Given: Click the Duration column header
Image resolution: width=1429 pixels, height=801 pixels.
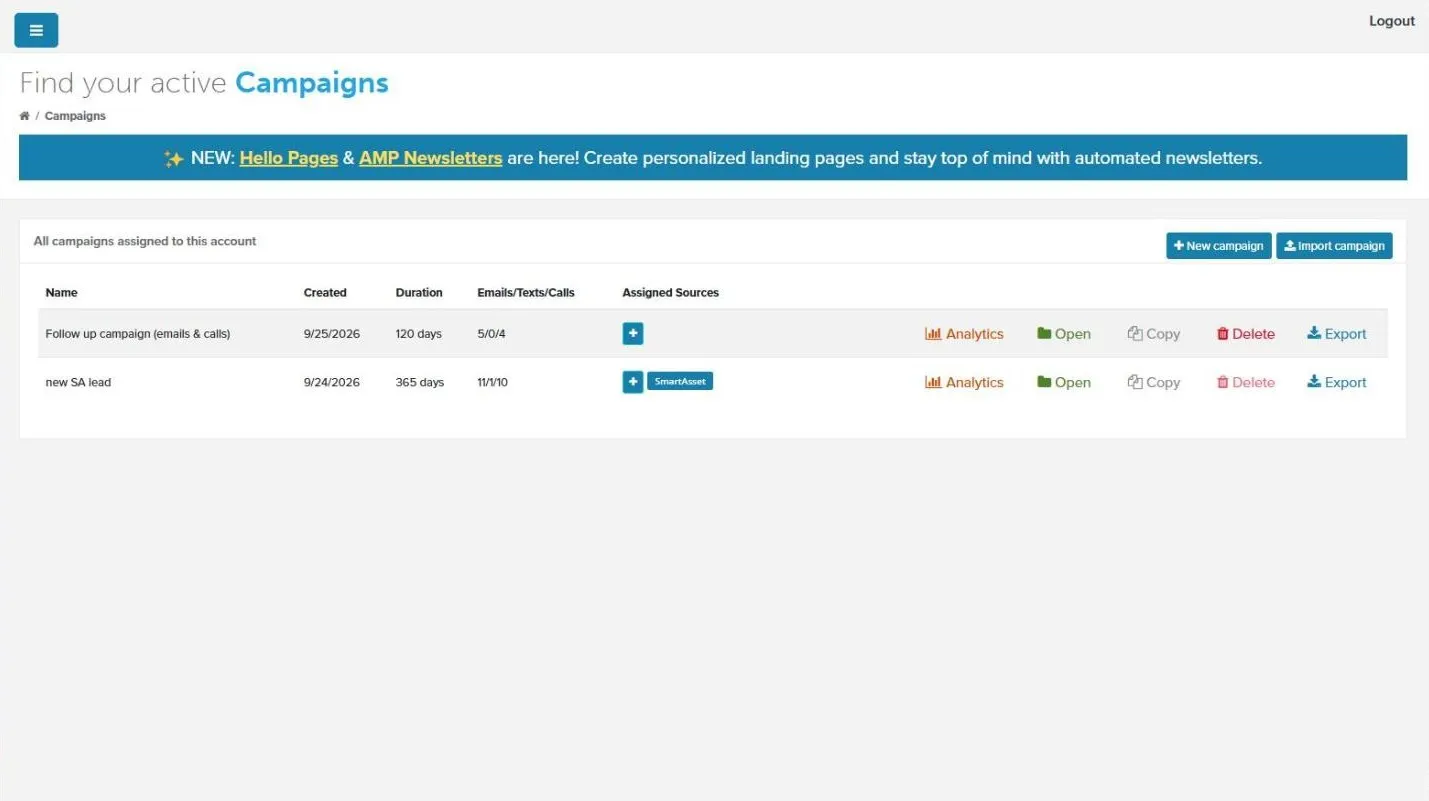Looking at the screenshot, I should (419, 293).
